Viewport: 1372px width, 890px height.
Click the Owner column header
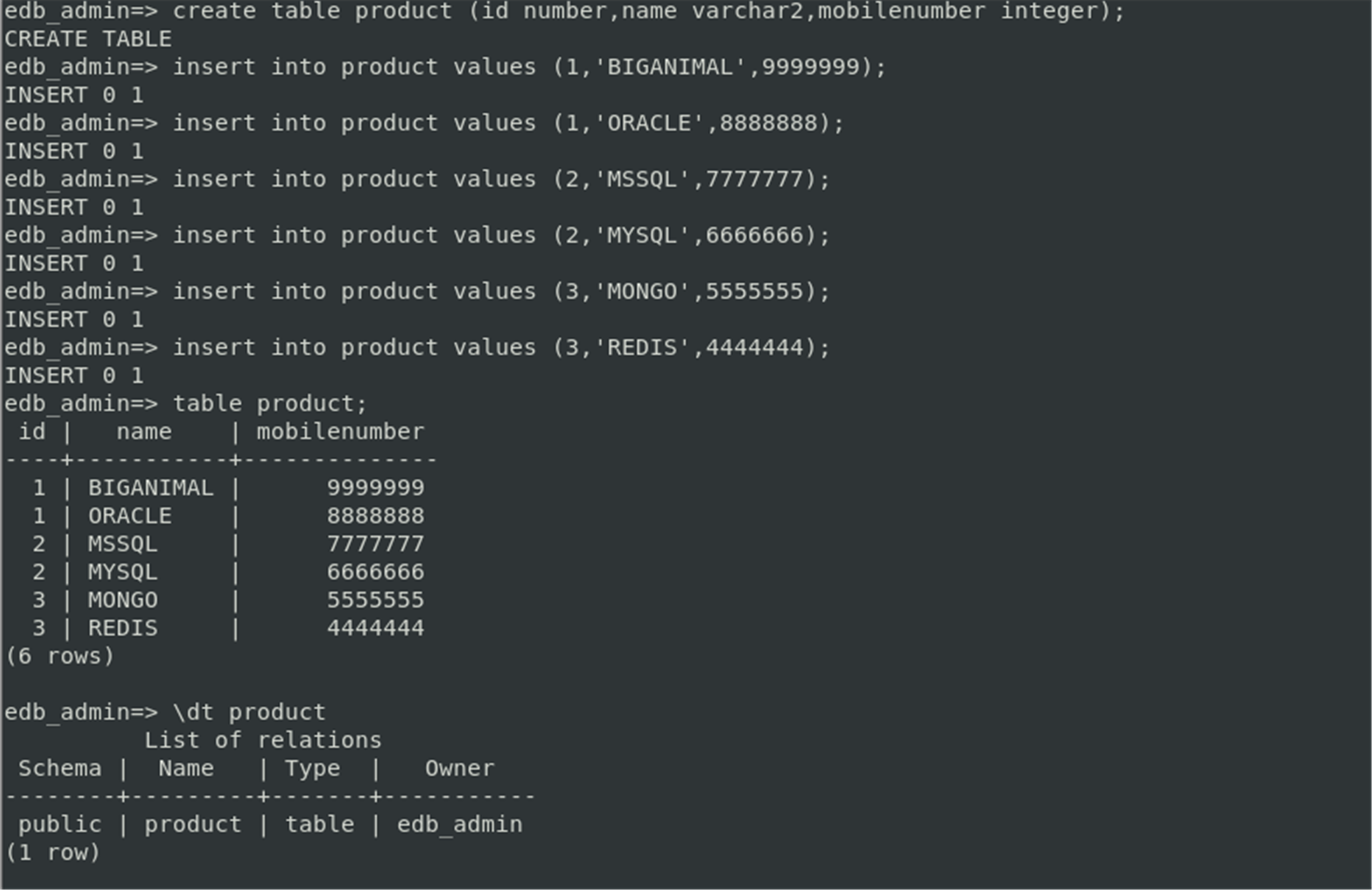[459, 768]
